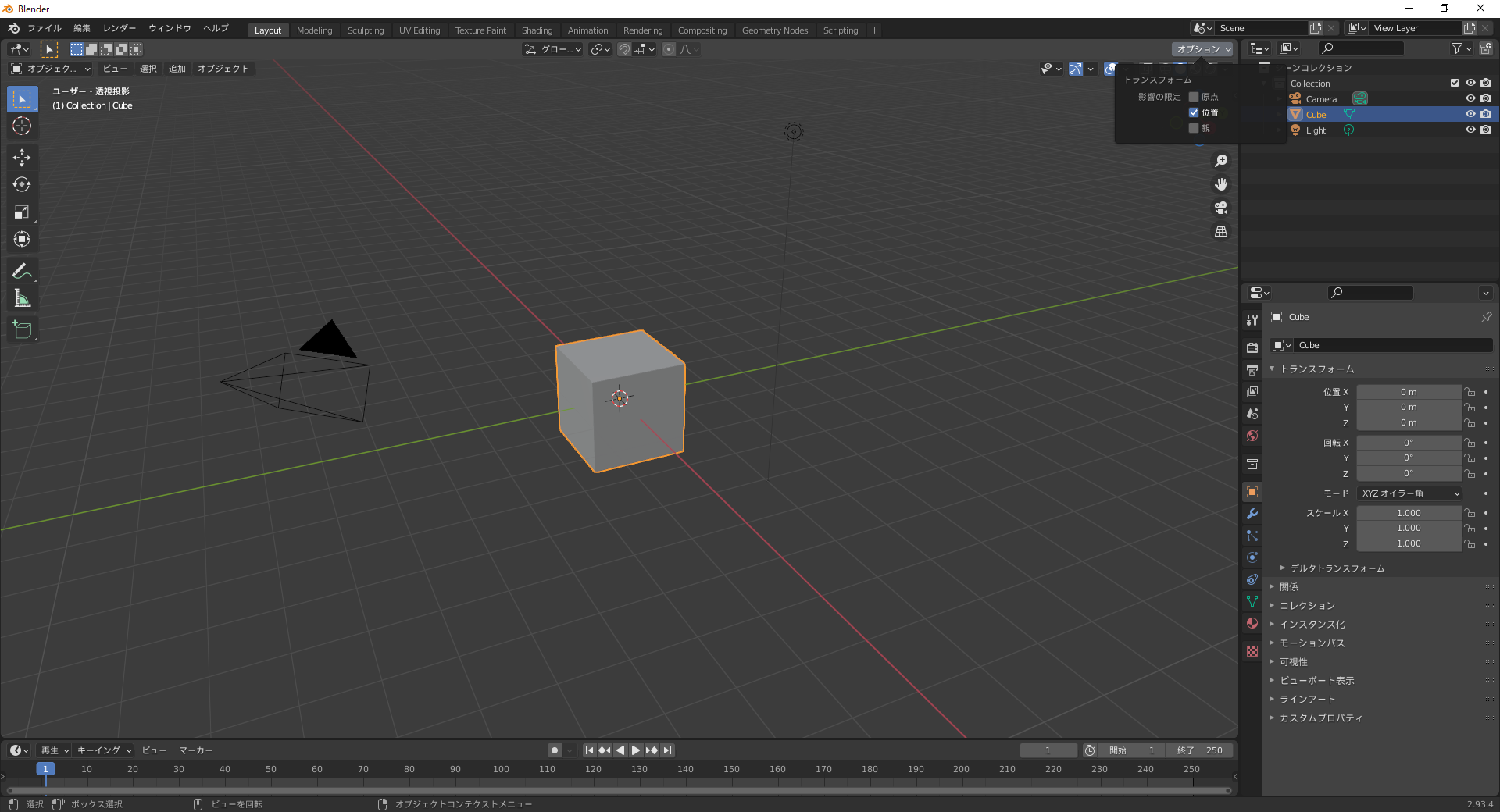The image size is (1500, 812).
Task: Hide Cube with its eye icon
Action: (x=1470, y=114)
